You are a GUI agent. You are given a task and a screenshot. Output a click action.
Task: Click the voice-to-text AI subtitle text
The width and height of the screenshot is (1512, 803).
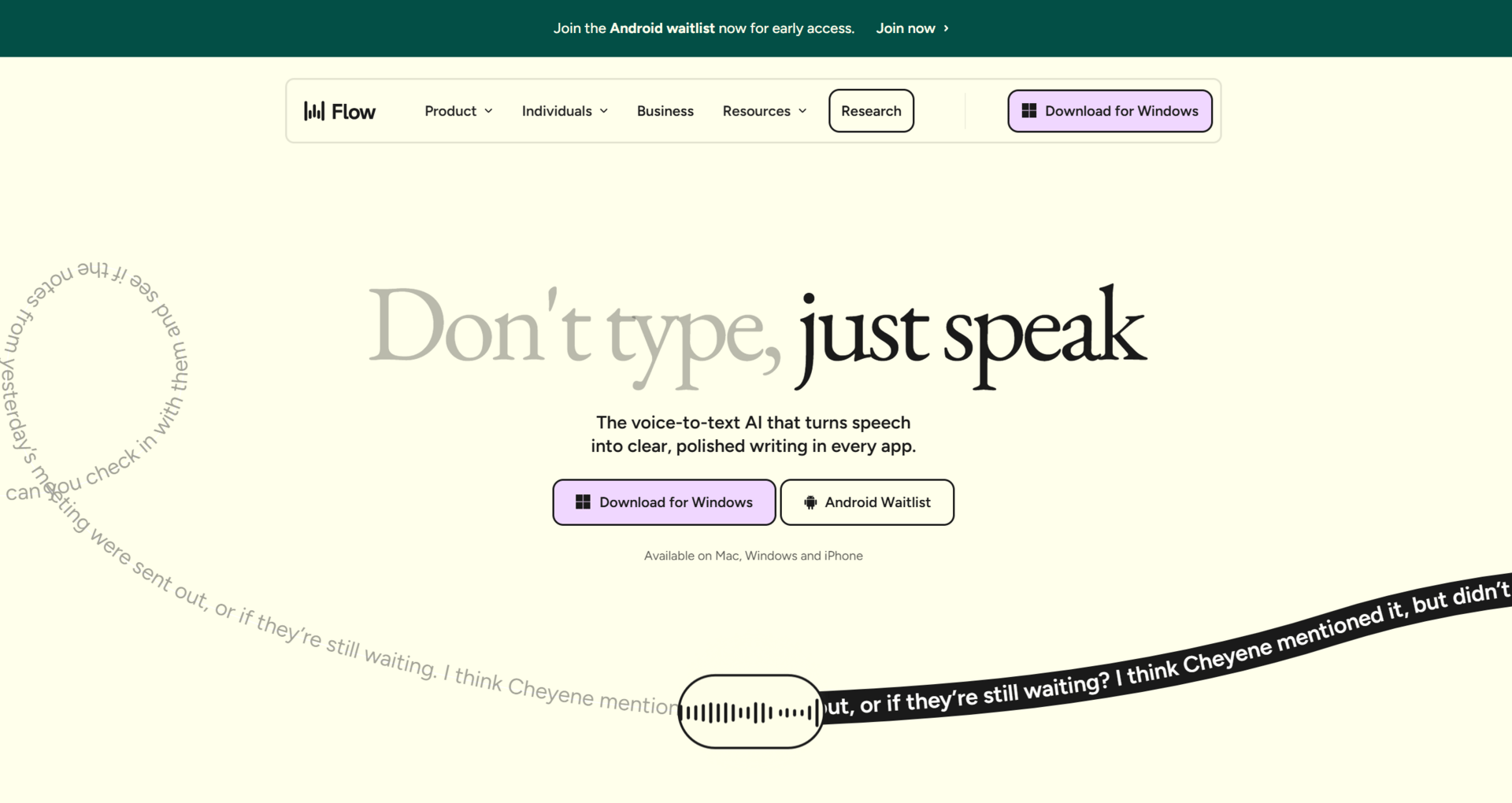click(754, 435)
